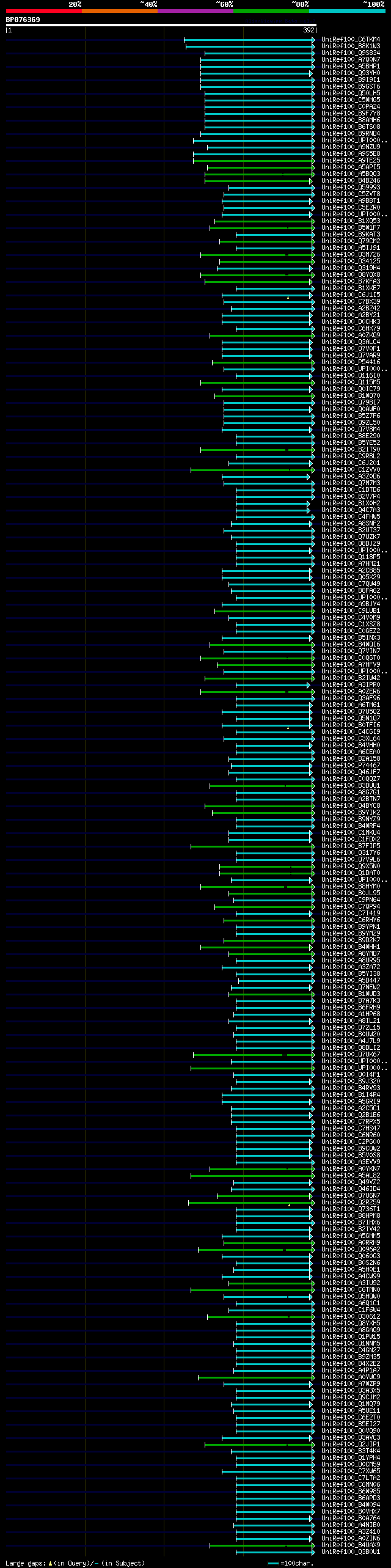Click the purple ~60% identity color bar
The image size is (391, 1568).
(x=195, y=10)
